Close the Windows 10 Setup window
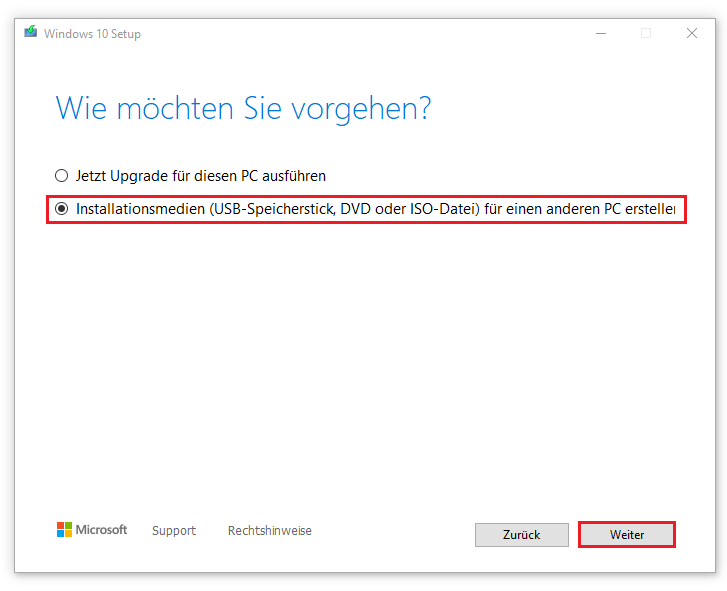Viewport: 727px width, 591px height. click(692, 33)
